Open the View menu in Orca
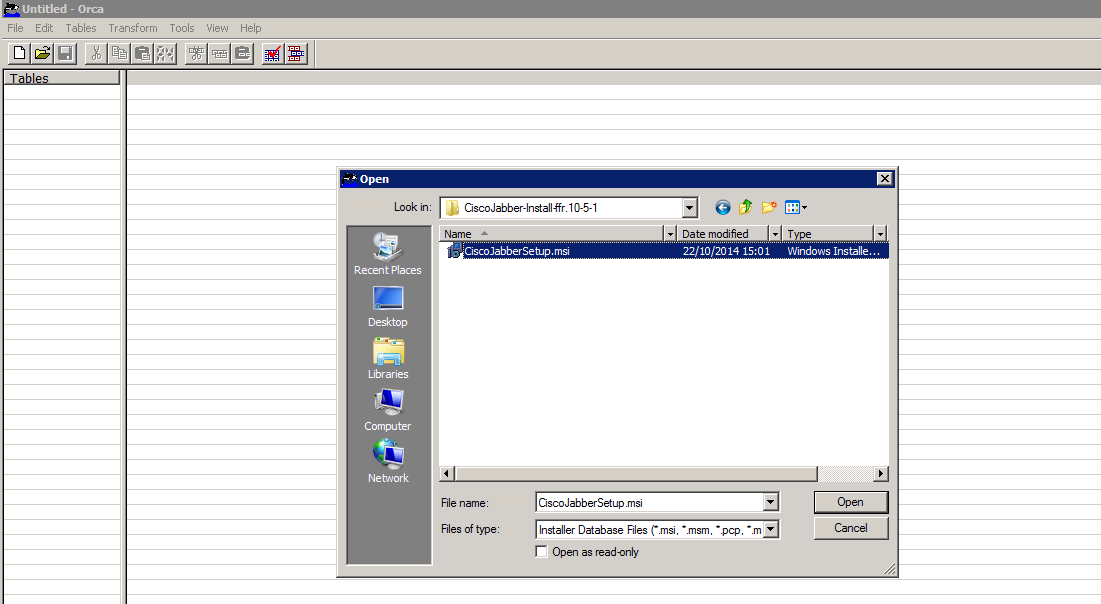Screen dimensions: 1101x604 click(217, 28)
